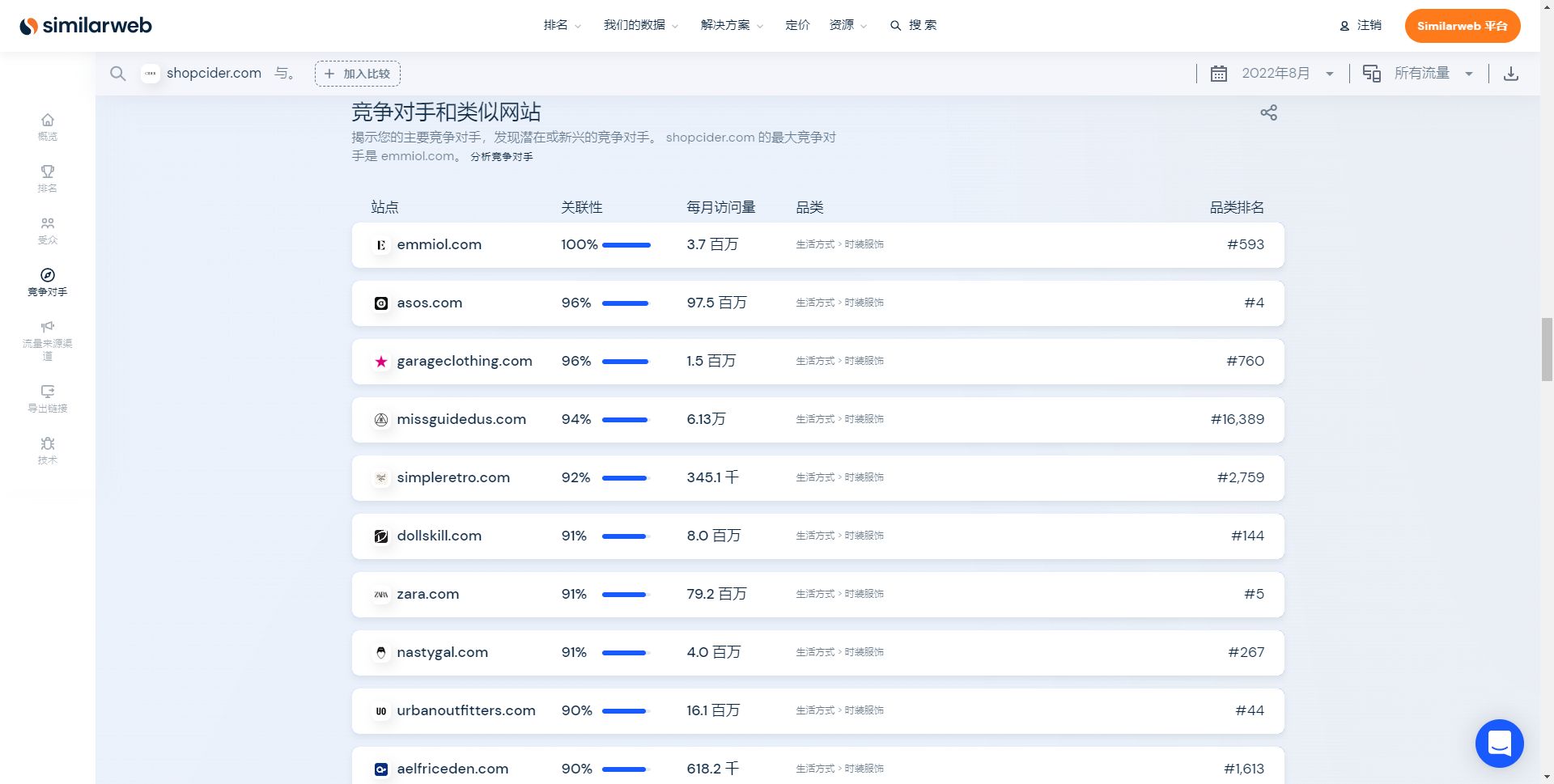Image resolution: width=1554 pixels, height=784 pixels.
Task: Click the zara.com favicon
Action: tap(381, 595)
